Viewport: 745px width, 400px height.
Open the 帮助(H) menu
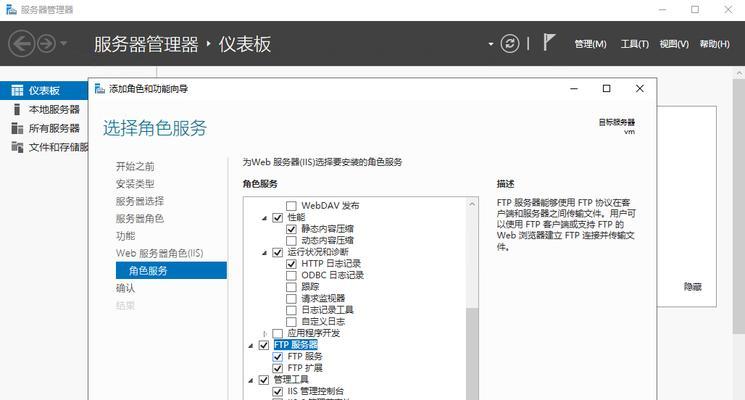point(715,44)
